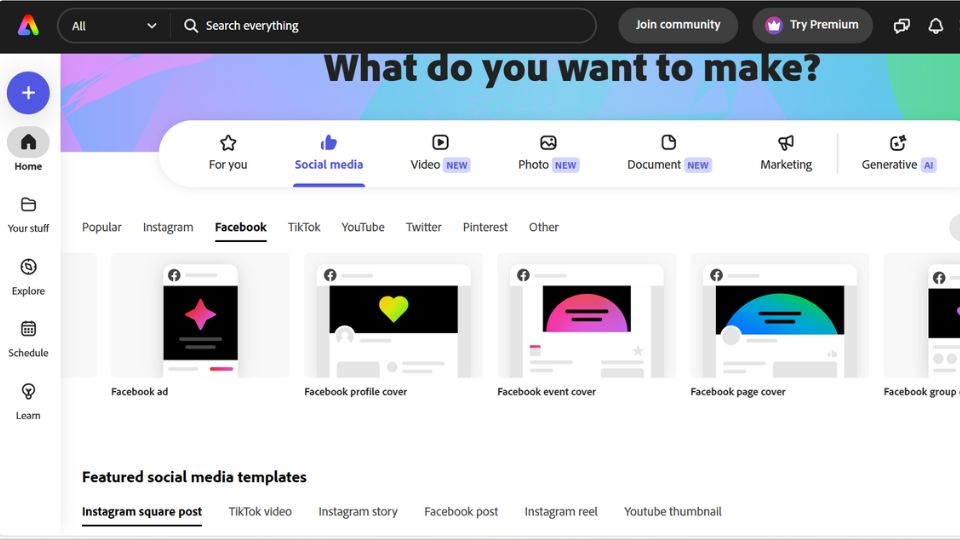Click the Facebook page cover label

738,392
